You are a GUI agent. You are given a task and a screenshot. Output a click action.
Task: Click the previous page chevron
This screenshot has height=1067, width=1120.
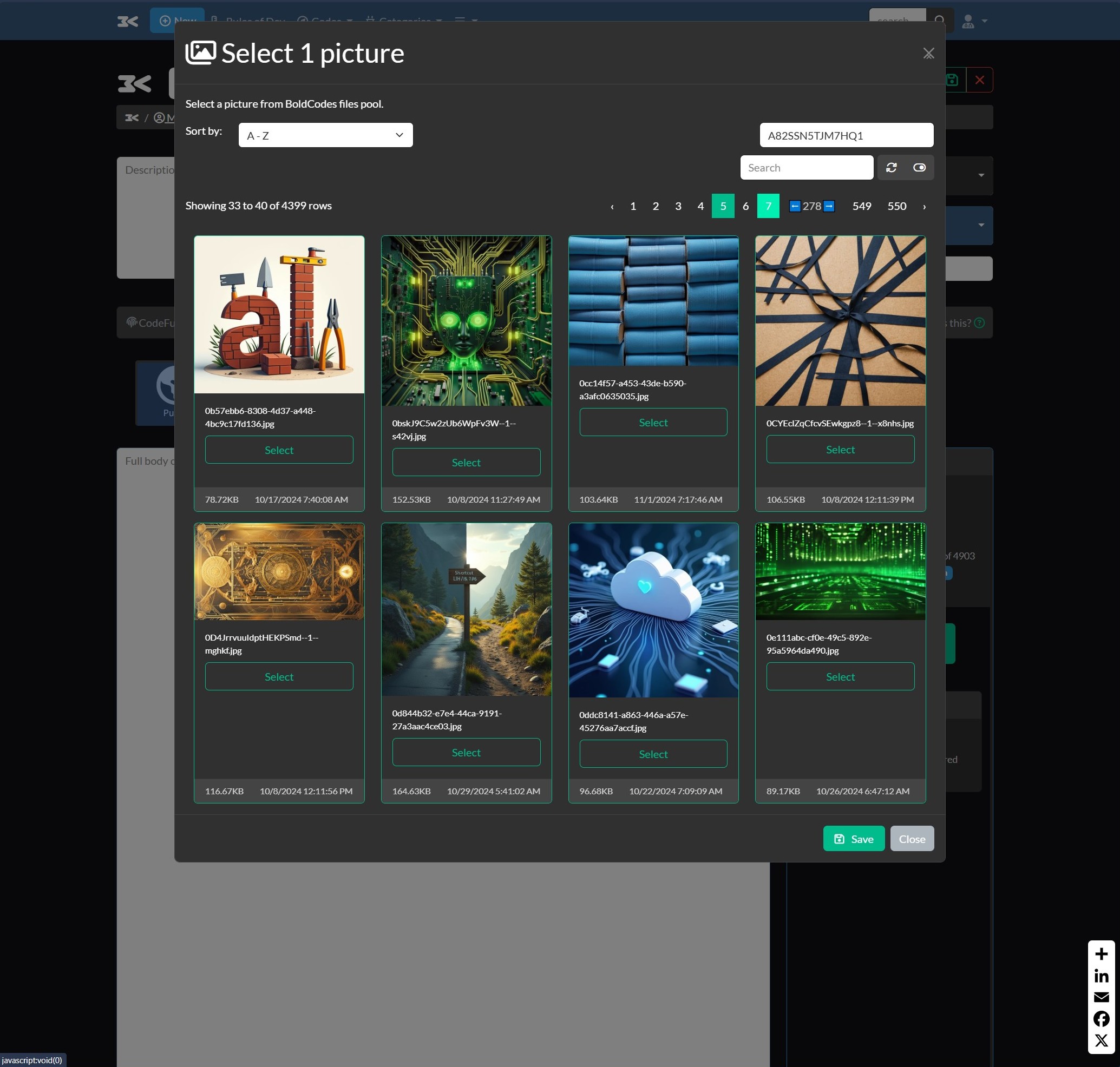(x=612, y=207)
